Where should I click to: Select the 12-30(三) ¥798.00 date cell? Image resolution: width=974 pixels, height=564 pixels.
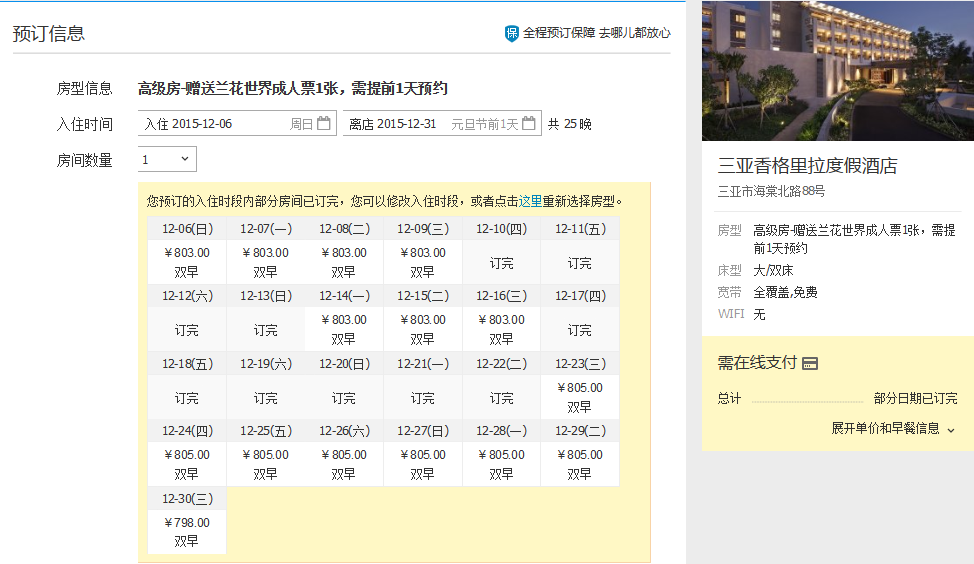187,531
